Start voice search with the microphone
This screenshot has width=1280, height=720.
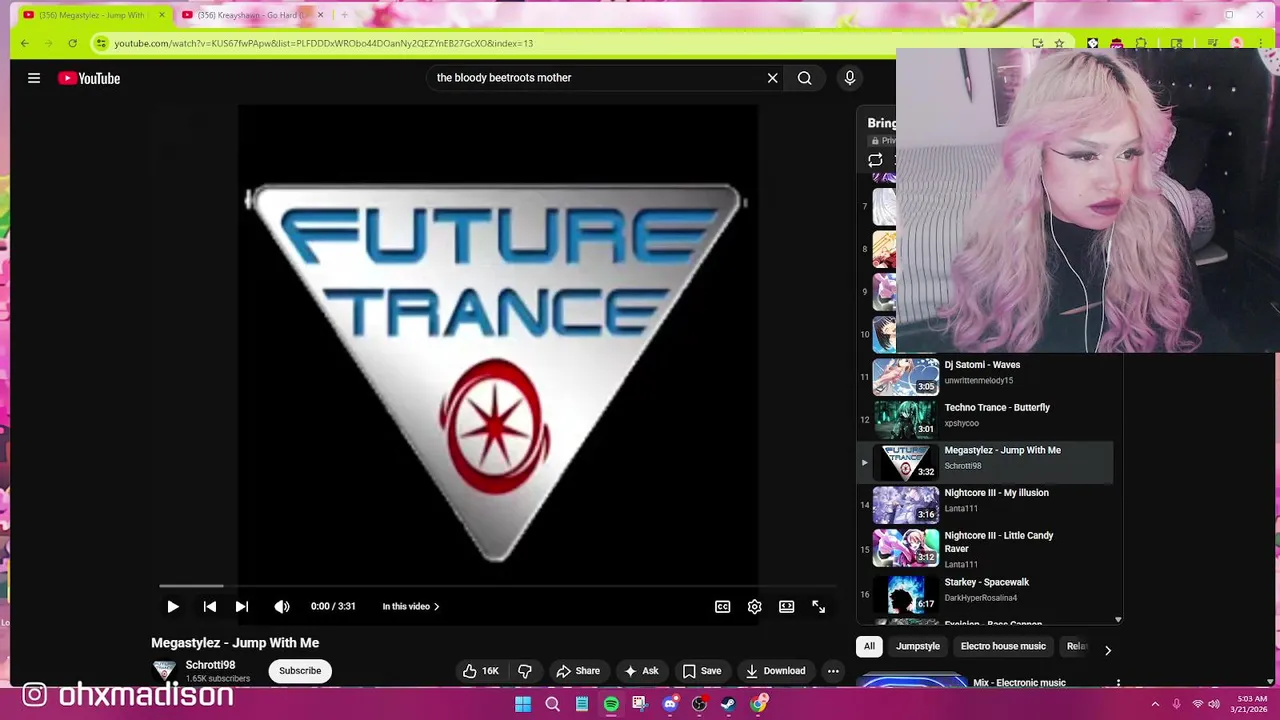point(850,78)
